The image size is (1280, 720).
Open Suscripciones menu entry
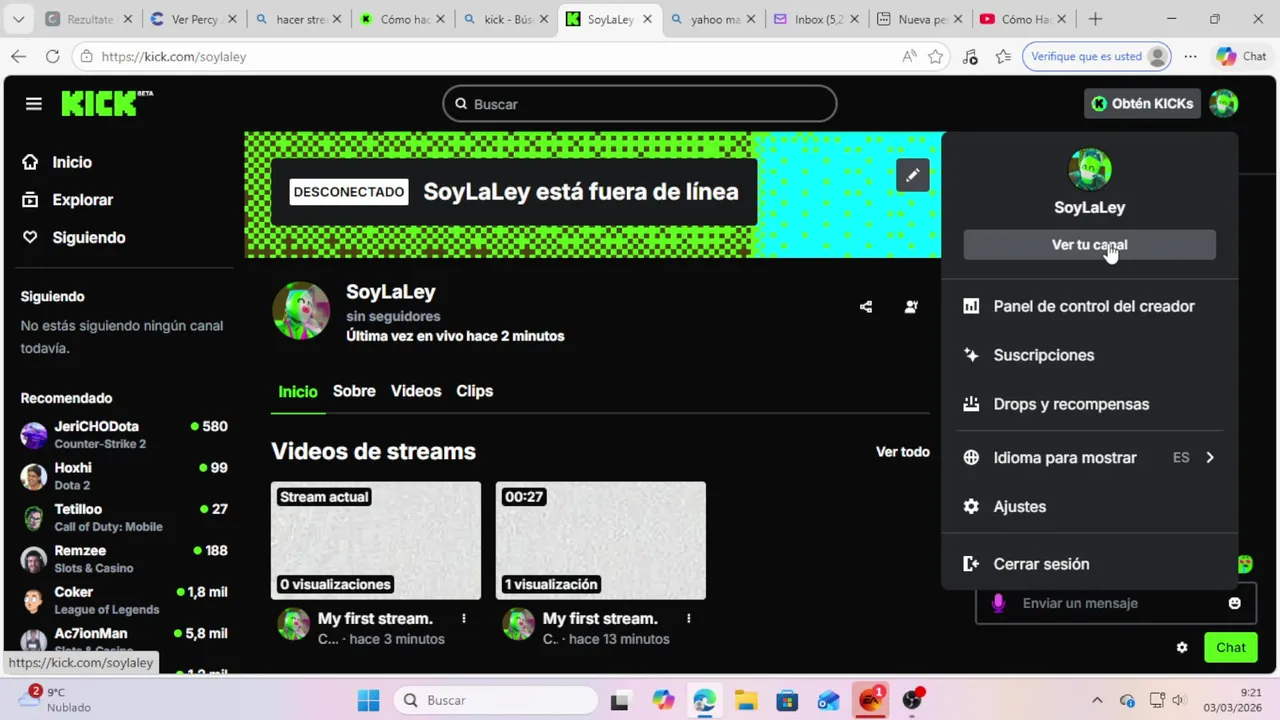click(x=1089, y=355)
